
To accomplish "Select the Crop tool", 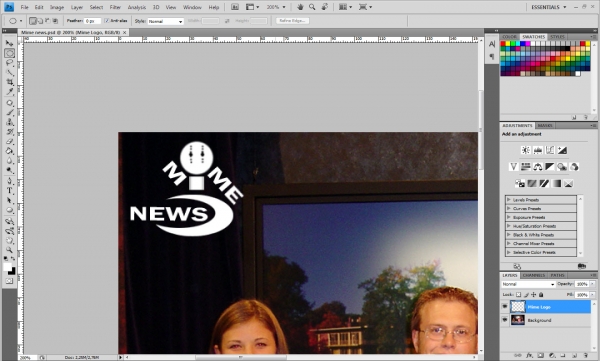I will pos(10,82).
